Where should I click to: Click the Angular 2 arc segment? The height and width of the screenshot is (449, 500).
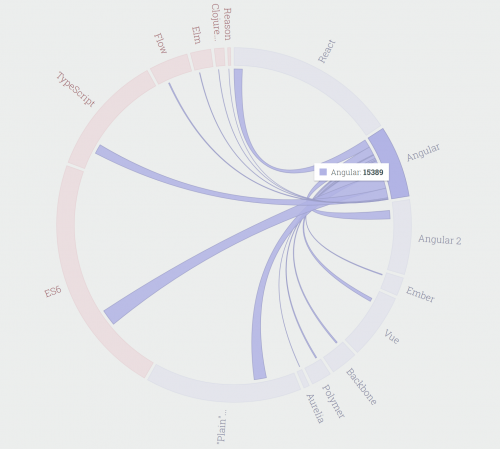click(x=400, y=237)
